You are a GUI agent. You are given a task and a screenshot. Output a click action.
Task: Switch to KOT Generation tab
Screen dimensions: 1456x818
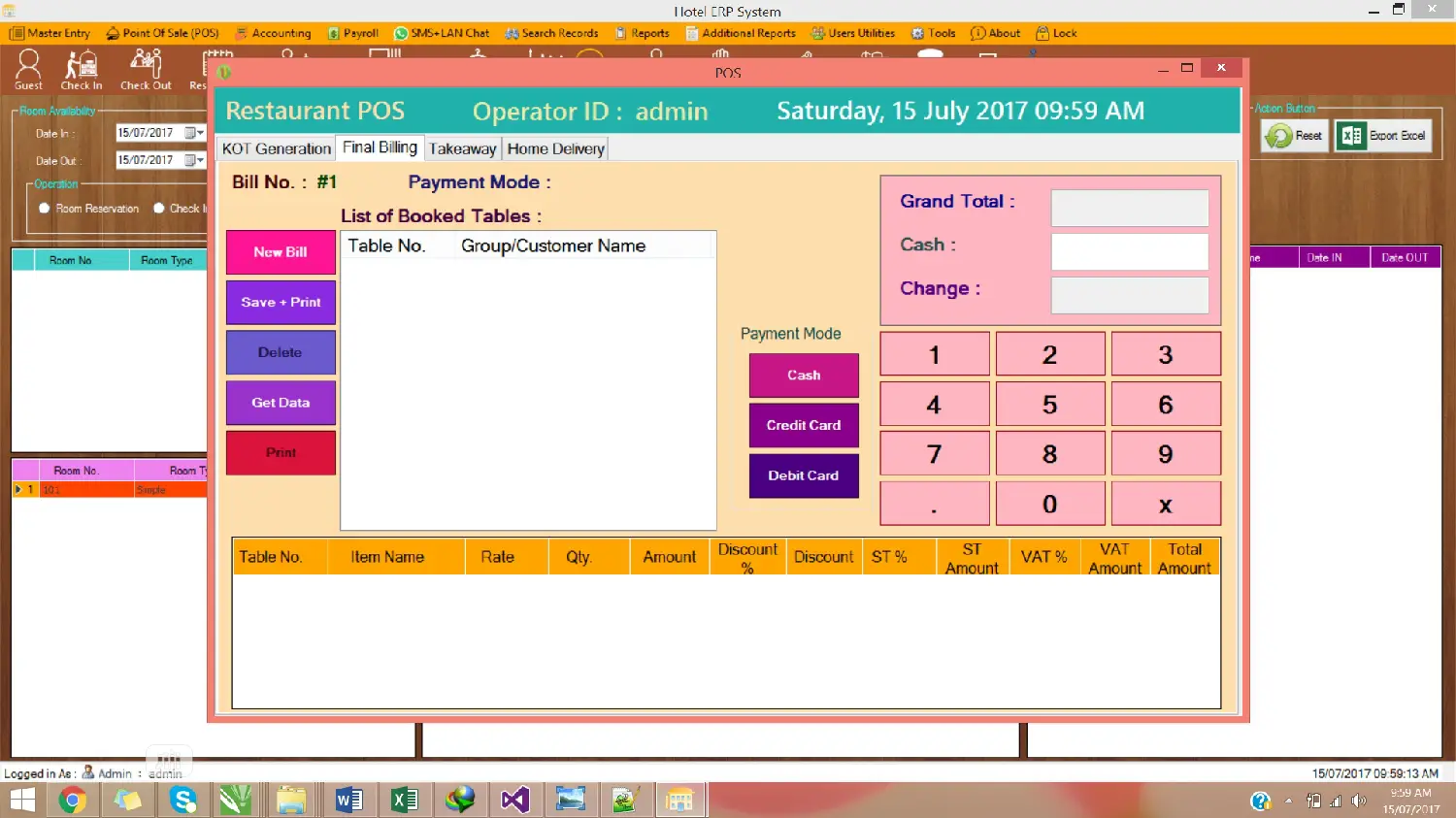click(277, 148)
